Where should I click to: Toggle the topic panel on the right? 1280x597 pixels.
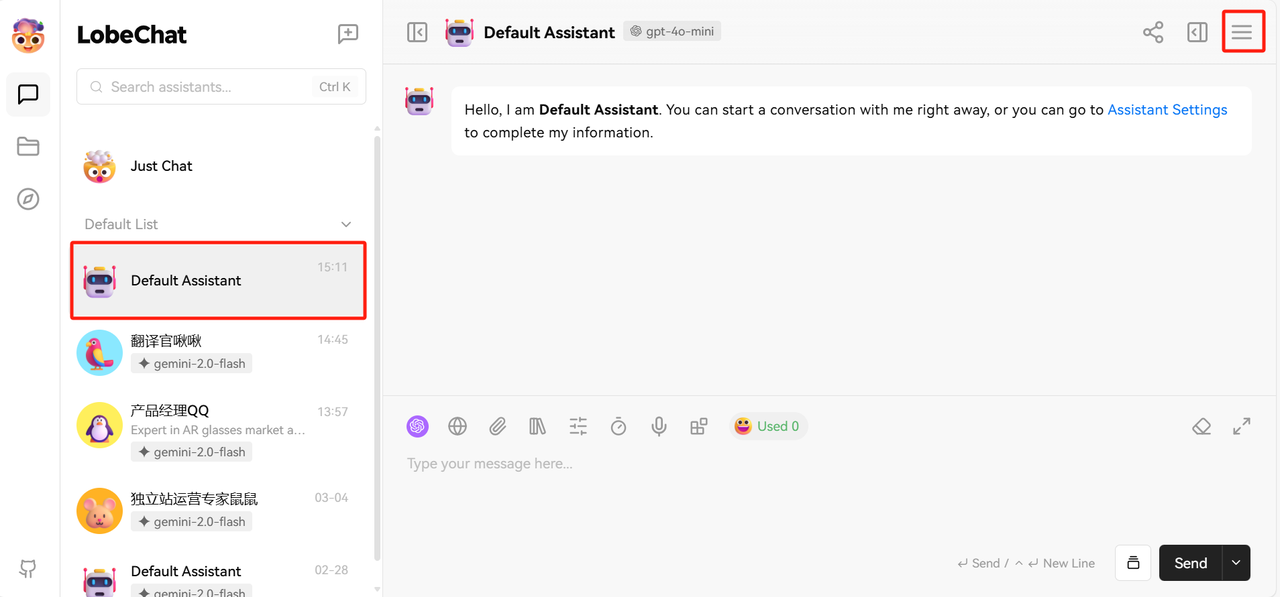click(1197, 33)
